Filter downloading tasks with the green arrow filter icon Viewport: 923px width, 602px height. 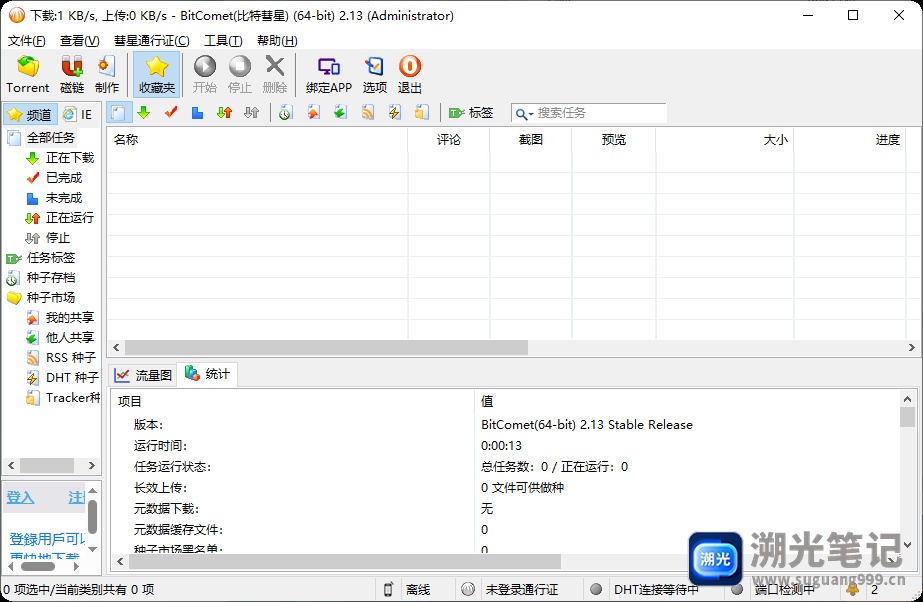(143, 112)
